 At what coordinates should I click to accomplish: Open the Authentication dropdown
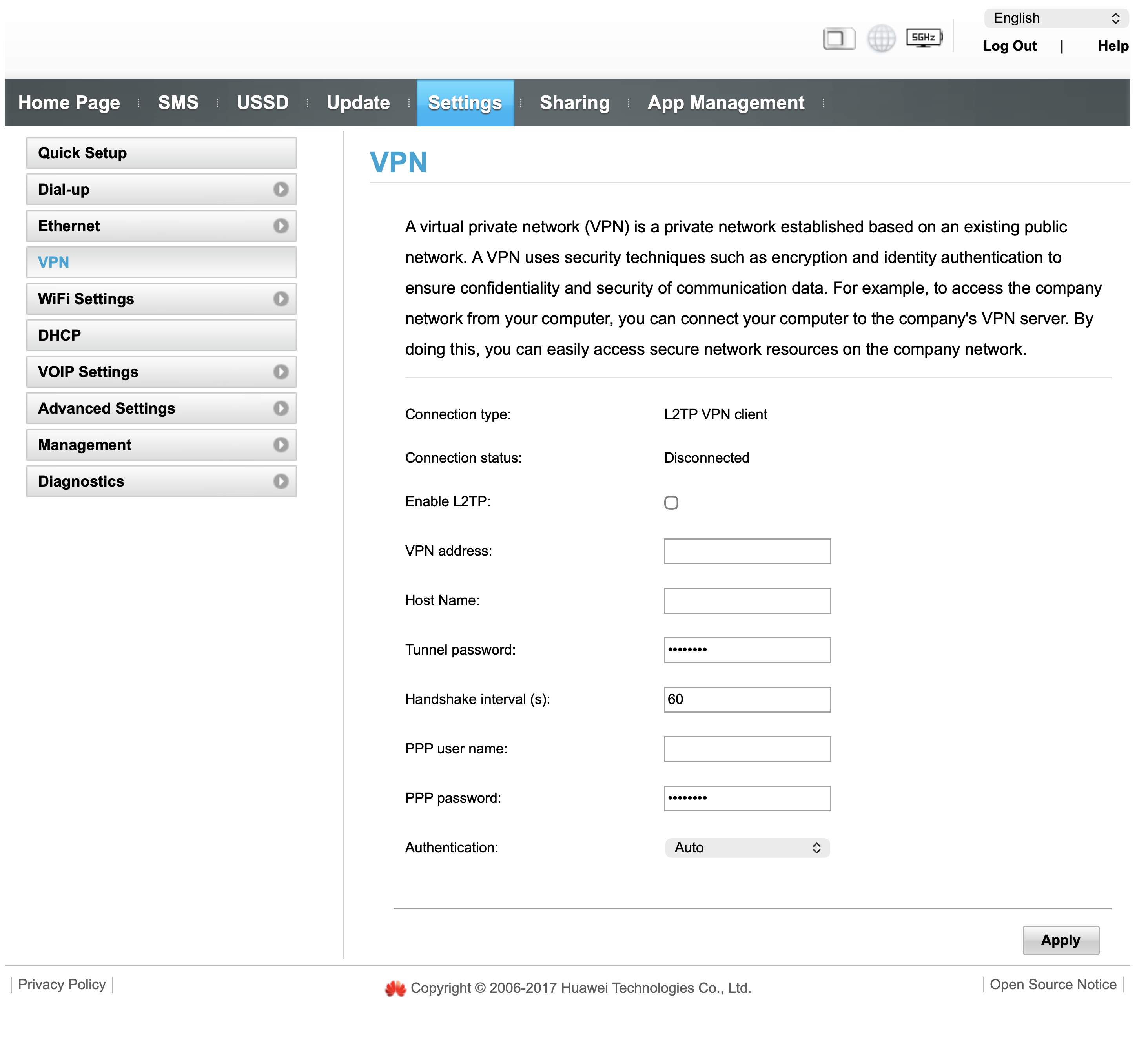(x=747, y=848)
